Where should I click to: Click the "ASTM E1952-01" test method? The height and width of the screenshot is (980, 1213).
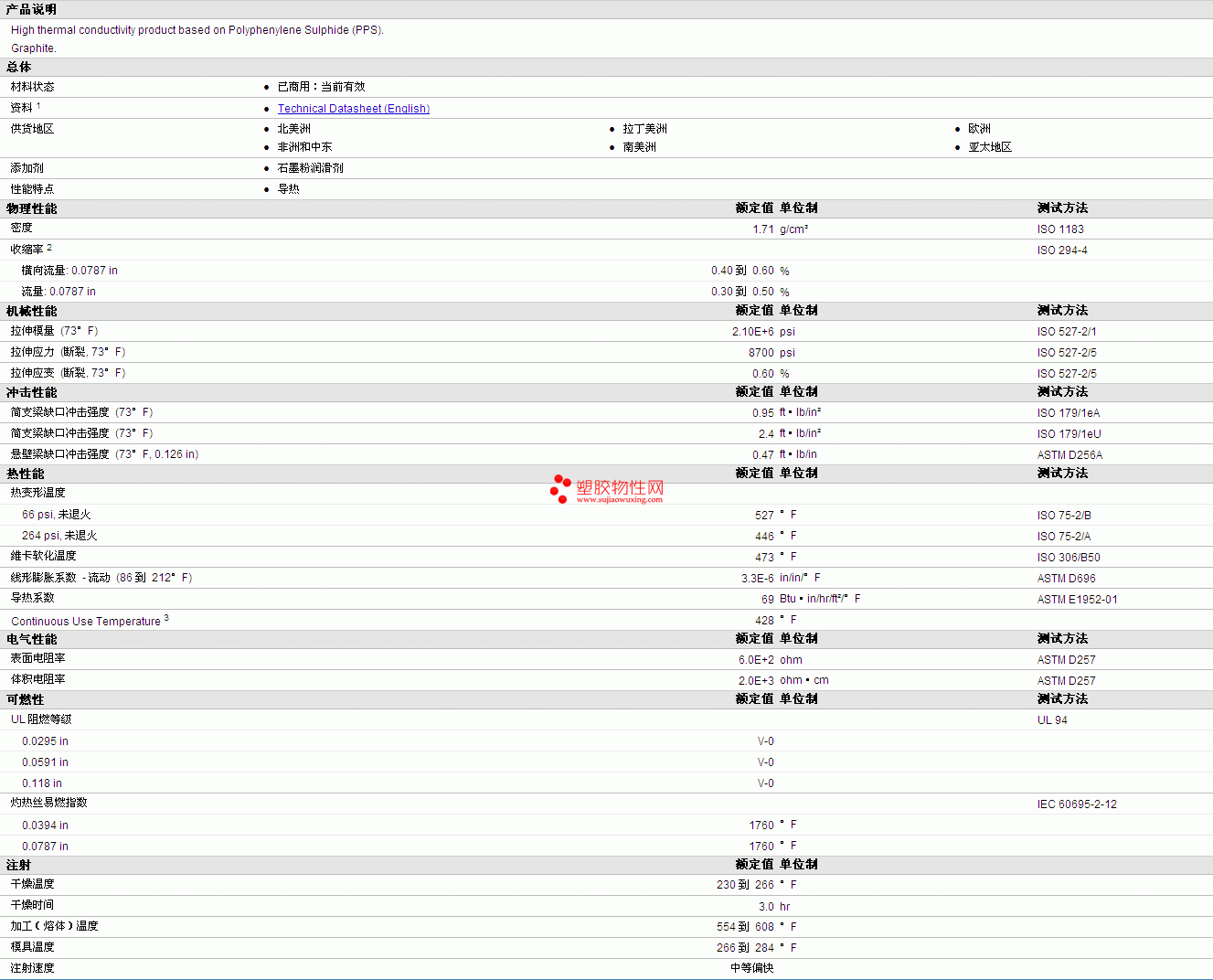[1078, 600]
